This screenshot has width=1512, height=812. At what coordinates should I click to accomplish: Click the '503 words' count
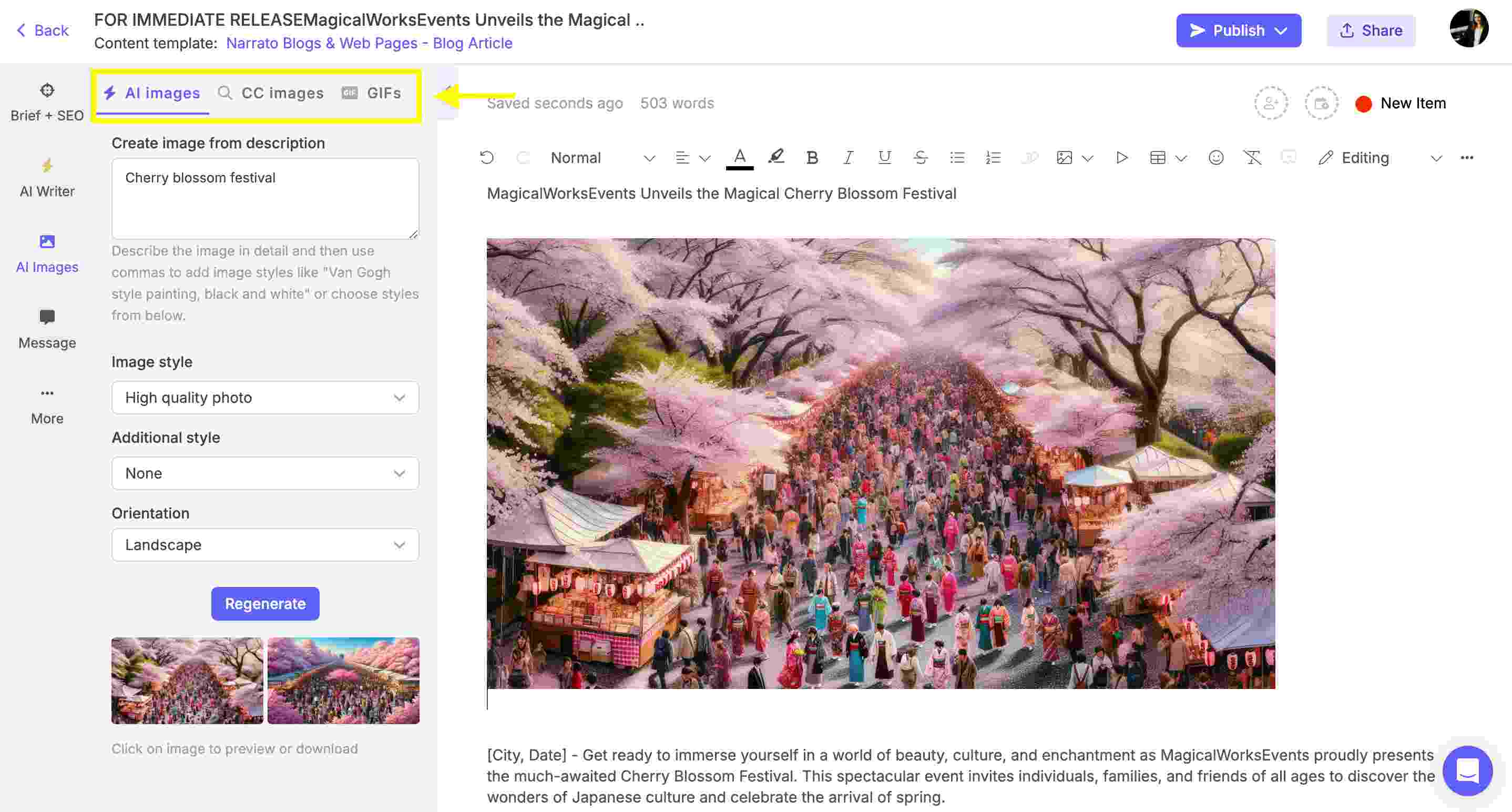coord(677,103)
